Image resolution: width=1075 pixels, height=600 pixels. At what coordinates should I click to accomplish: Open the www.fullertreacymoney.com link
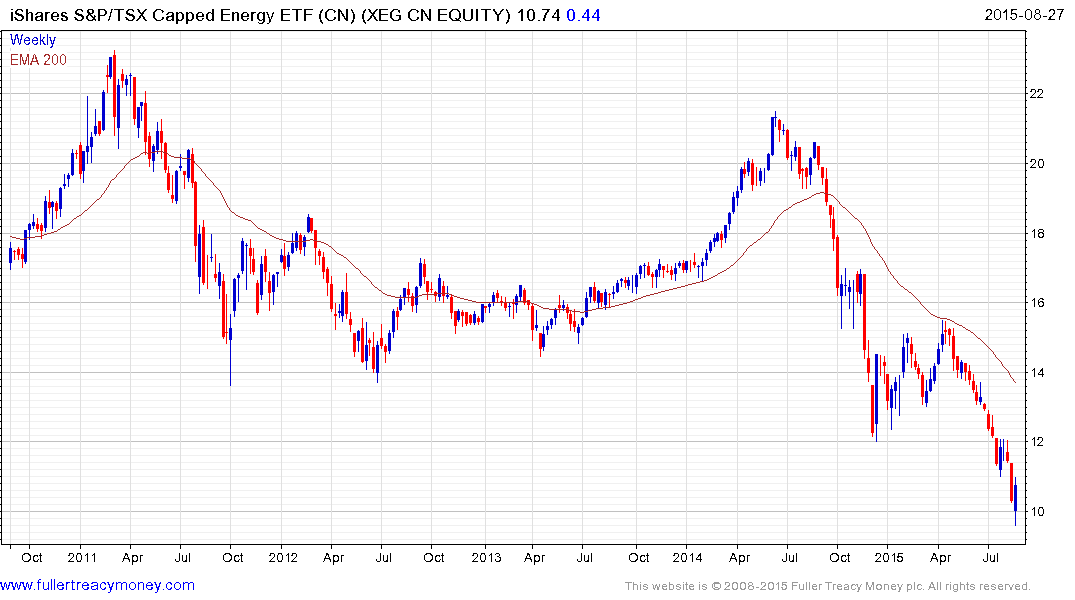[x=97, y=585]
